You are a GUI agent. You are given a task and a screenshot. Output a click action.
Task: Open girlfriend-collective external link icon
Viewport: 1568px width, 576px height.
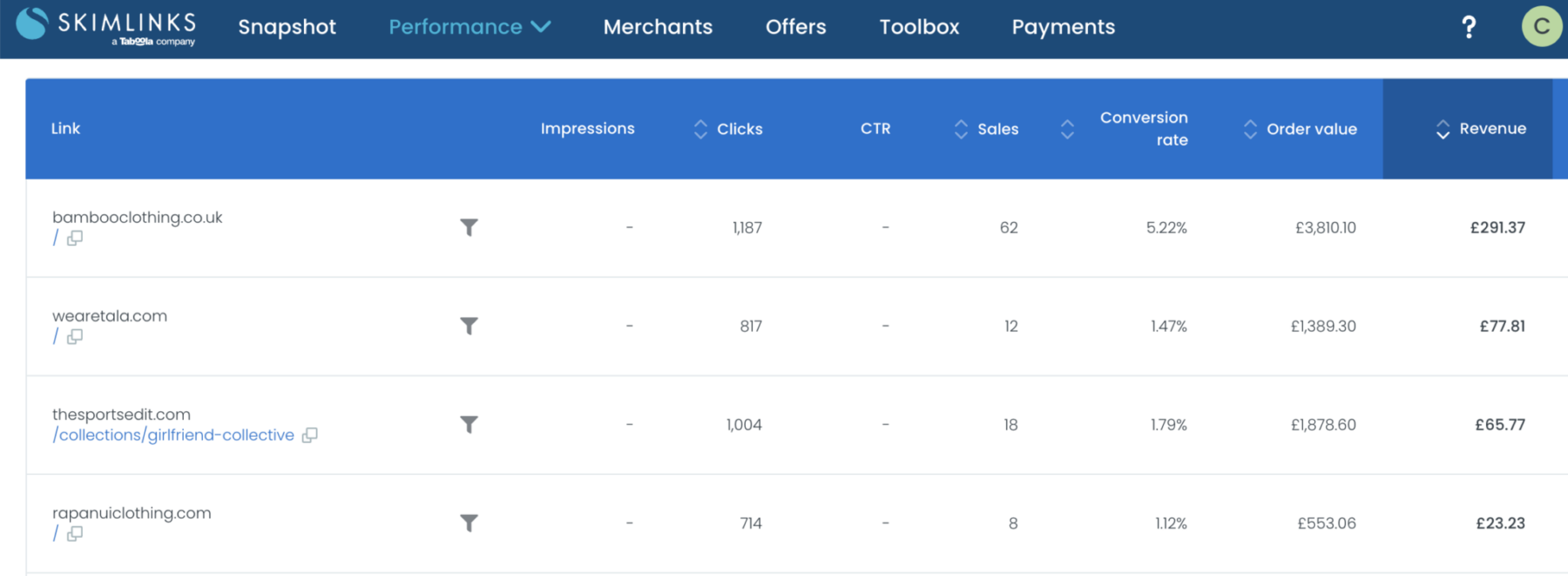[x=309, y=435]
